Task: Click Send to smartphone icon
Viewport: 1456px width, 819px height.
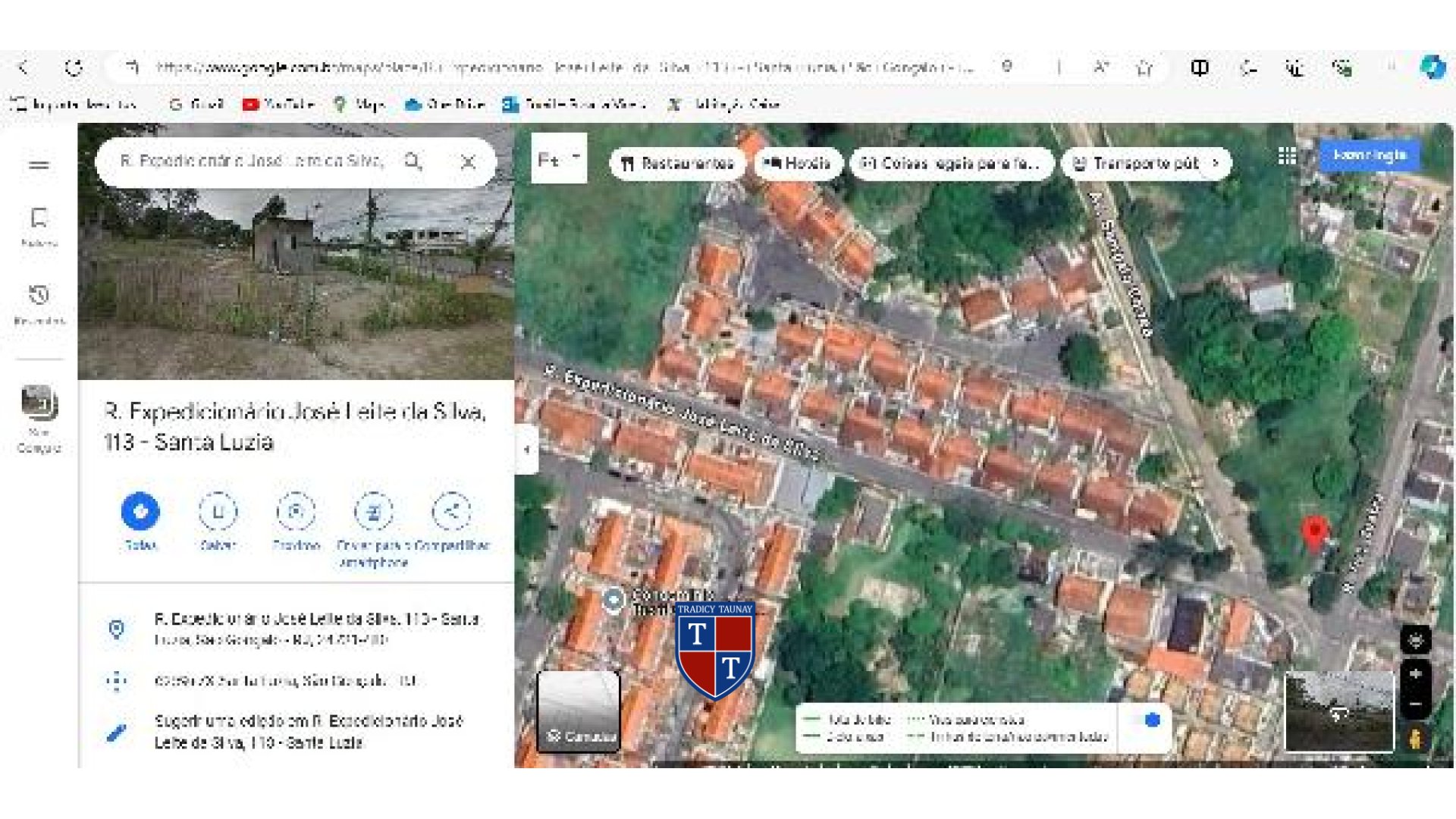Action: (x=373, y=512)
